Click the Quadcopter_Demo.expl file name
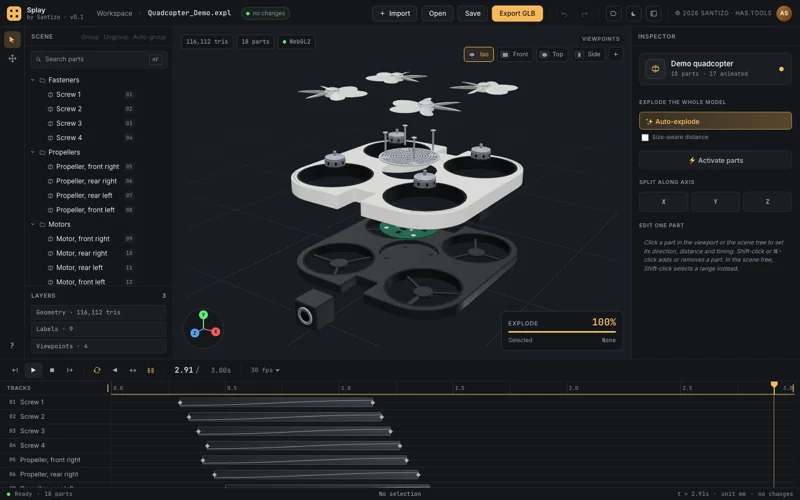This screenshot has width=800, height=500. (x=189, y=13)
